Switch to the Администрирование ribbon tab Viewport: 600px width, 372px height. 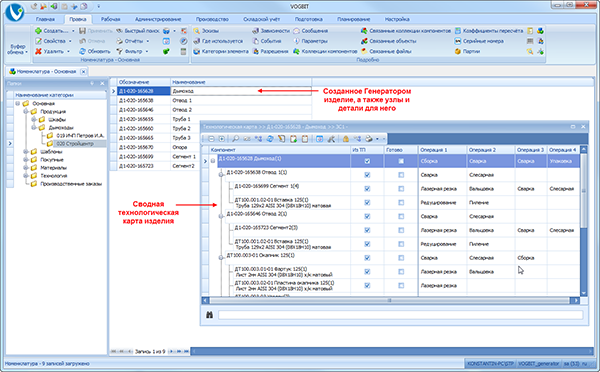click(158, 19)
